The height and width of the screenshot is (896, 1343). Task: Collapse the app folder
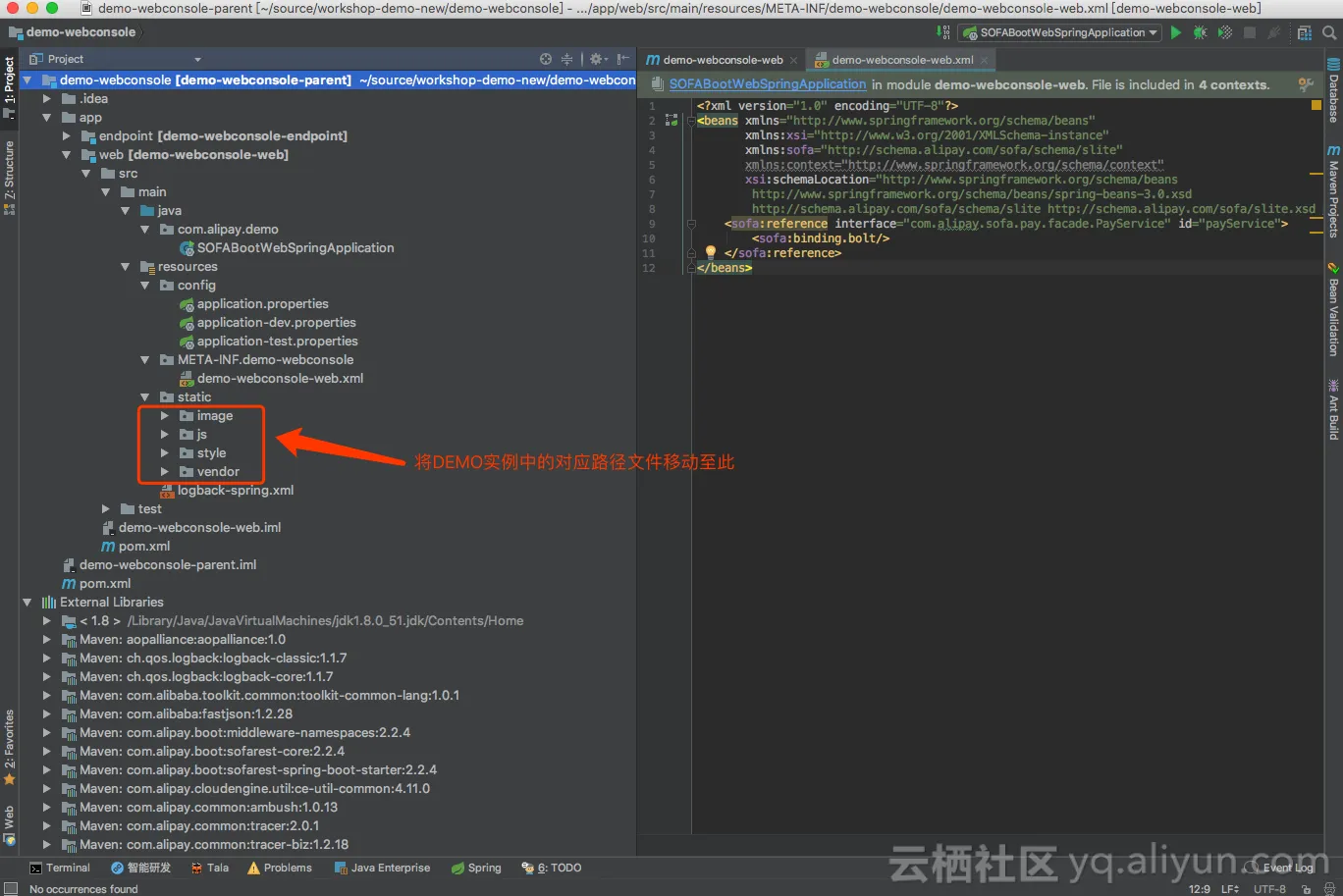click(46, 117)
